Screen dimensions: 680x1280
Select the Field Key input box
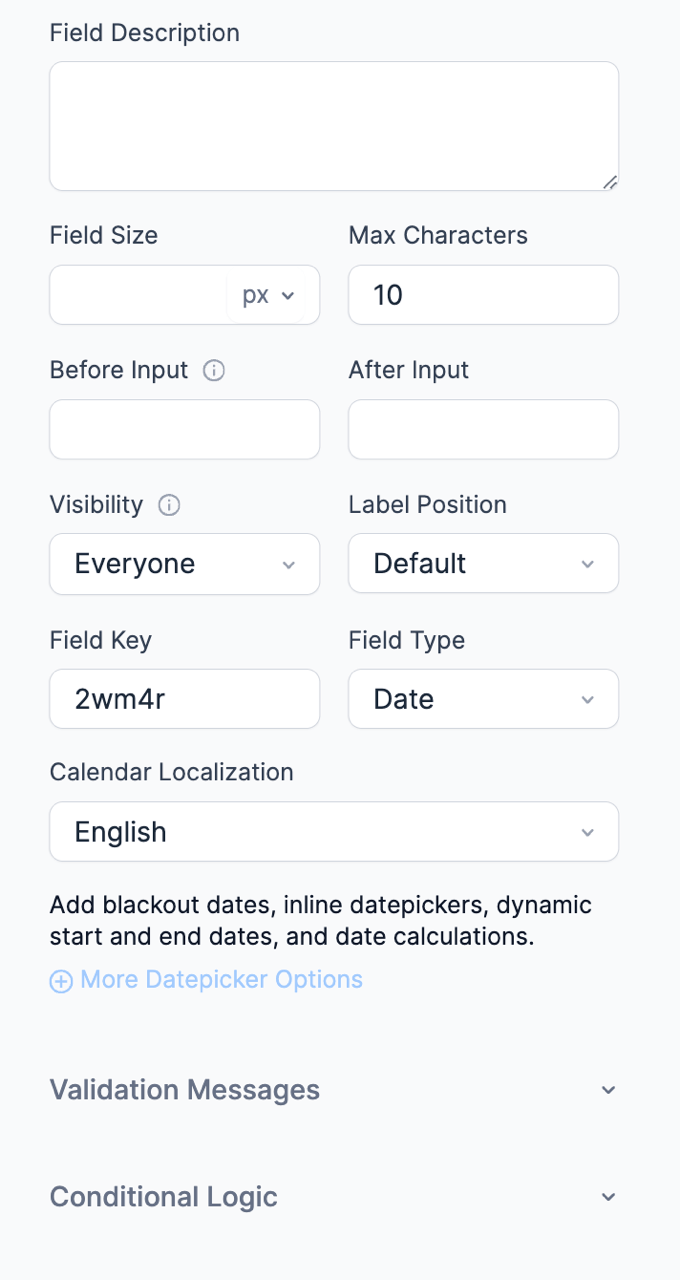tap(184, 699)
